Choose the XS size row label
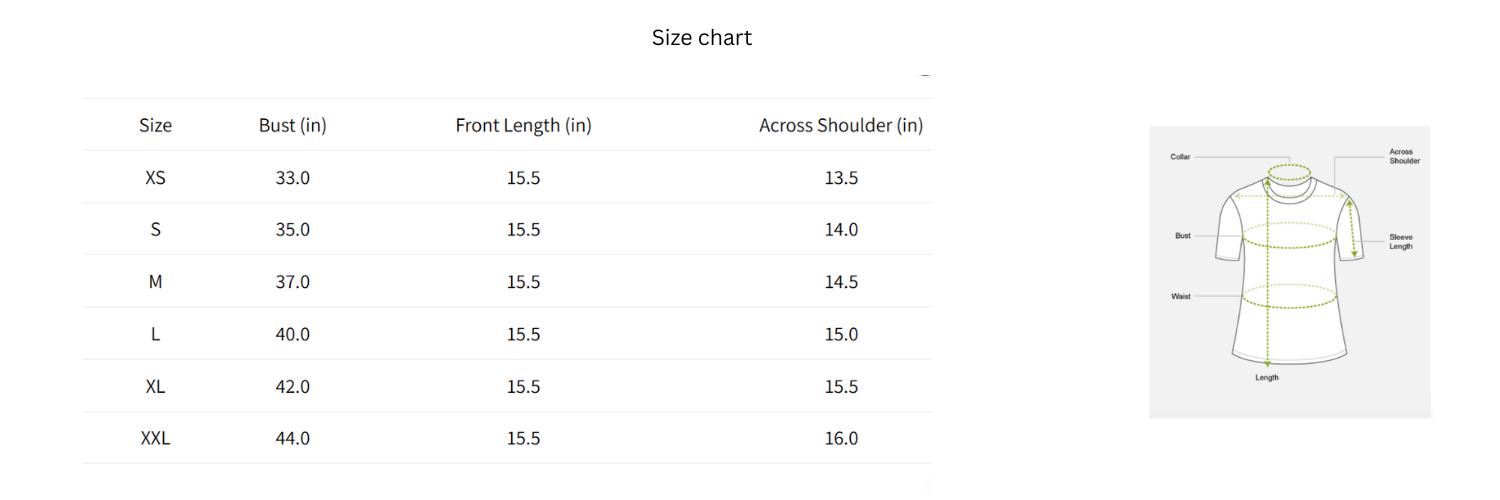The width and height of the screenshot is (1500, 500). [155, 178]
